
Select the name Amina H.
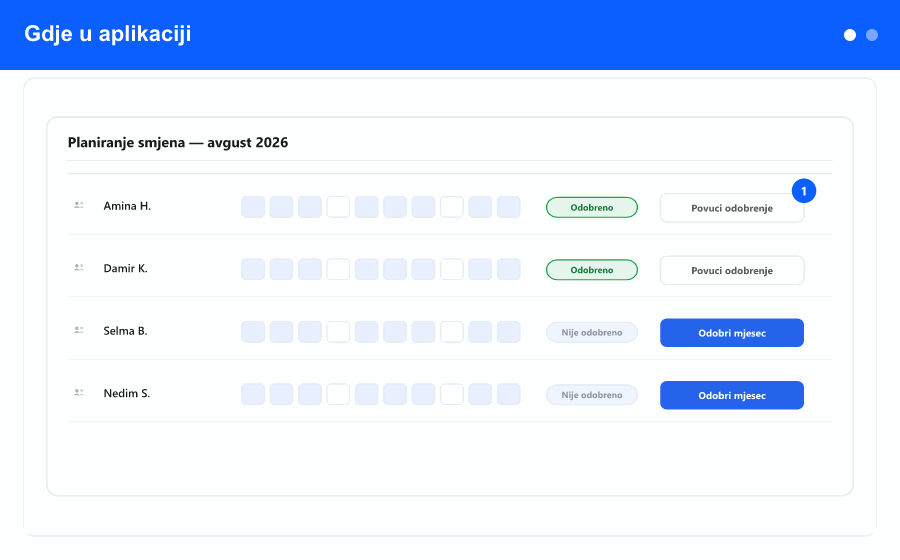(127, 206)
